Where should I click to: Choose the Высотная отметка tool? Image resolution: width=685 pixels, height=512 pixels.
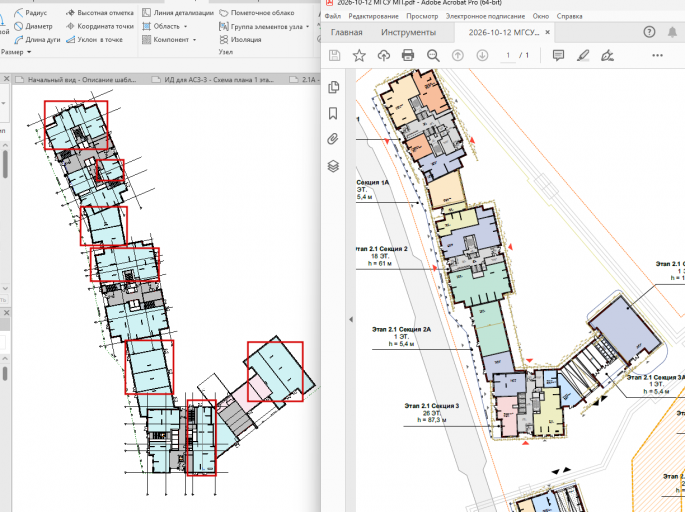point(100,13)
